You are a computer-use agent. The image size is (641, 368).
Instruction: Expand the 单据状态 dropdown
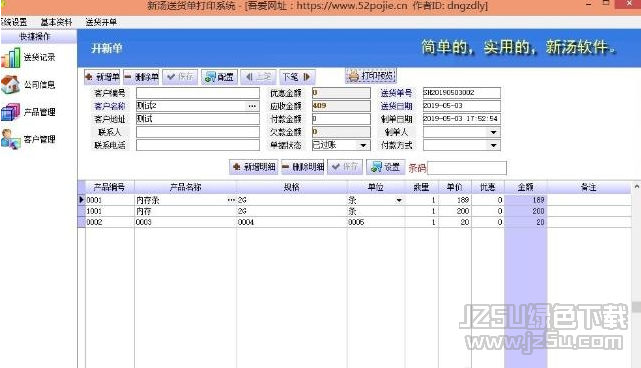(363, 145)
